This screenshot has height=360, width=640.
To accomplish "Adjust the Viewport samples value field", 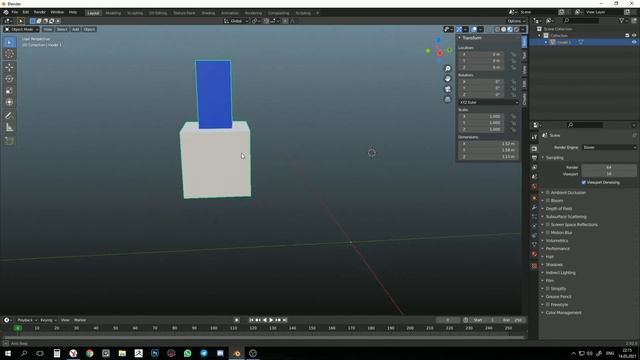I will point(609,174).
